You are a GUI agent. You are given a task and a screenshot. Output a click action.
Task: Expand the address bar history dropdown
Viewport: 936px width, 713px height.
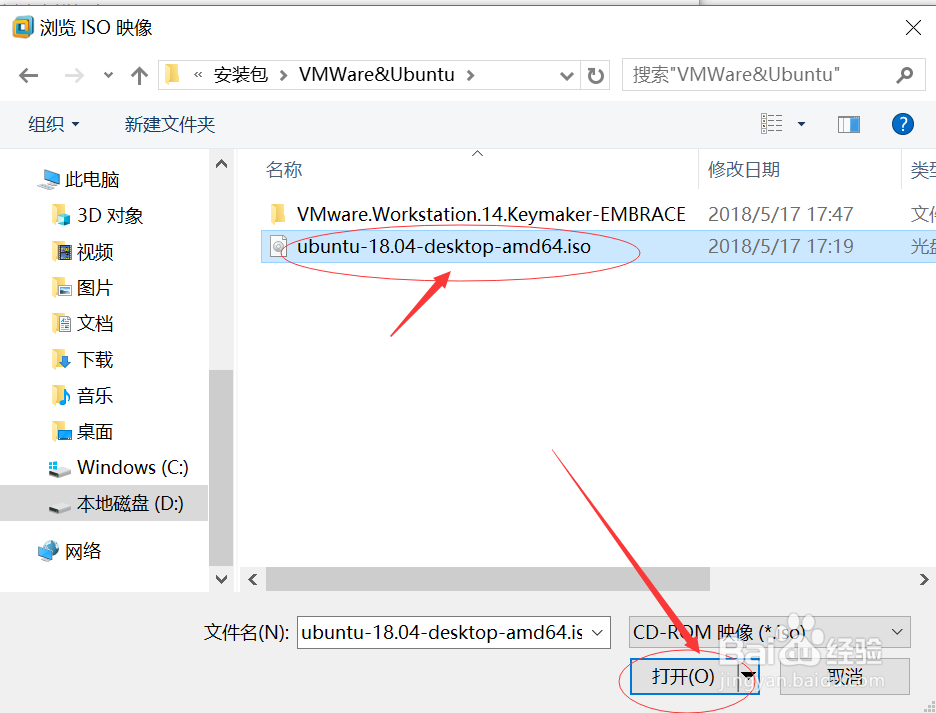click(566, 76)
